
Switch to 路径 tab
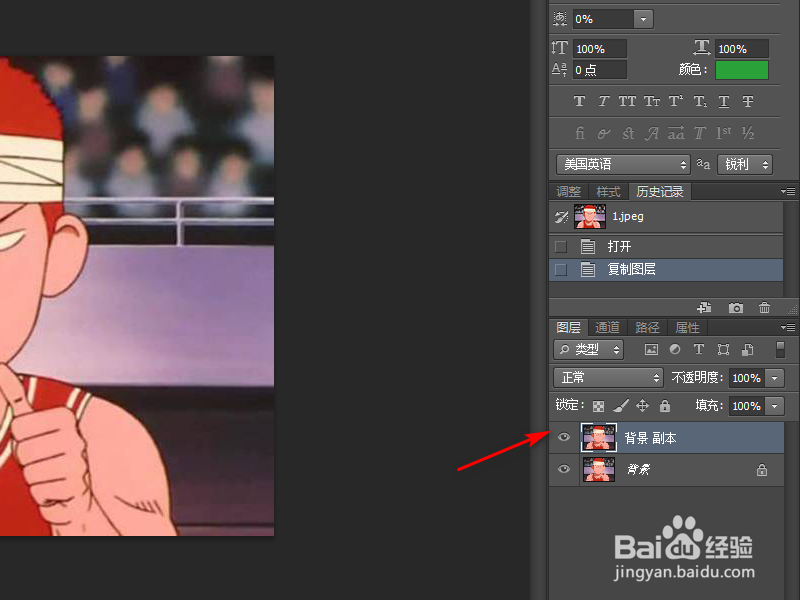(x=647, y=328)
